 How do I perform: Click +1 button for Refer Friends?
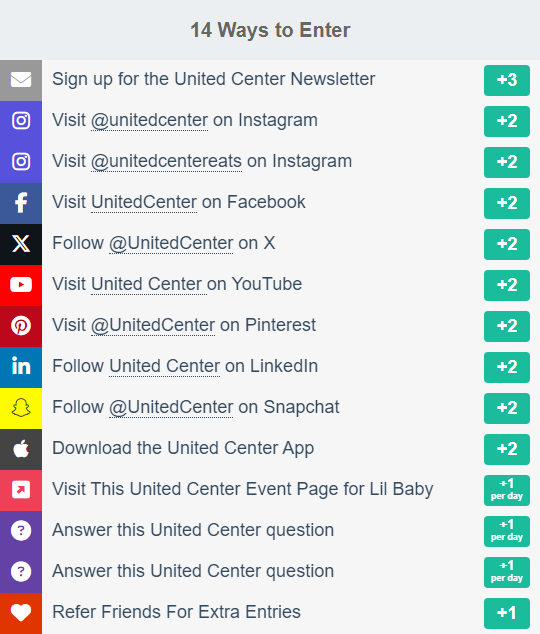point(506,613)
